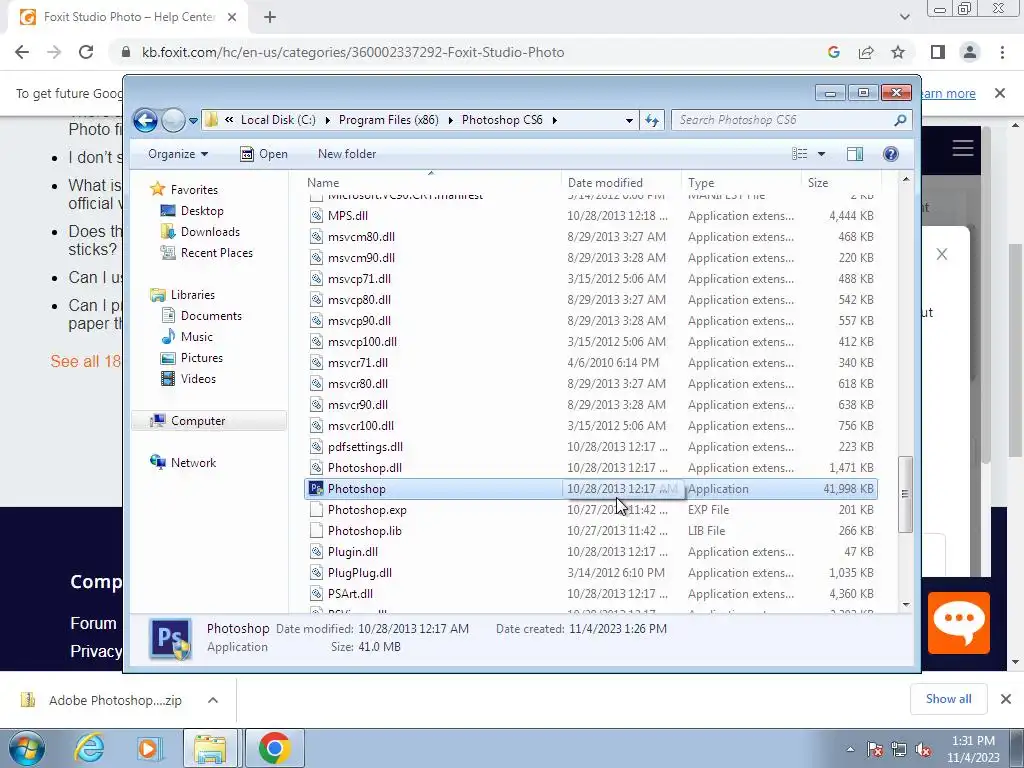
Task: Click the Explorer Forward navigation arrow
Action: [173, 120]
